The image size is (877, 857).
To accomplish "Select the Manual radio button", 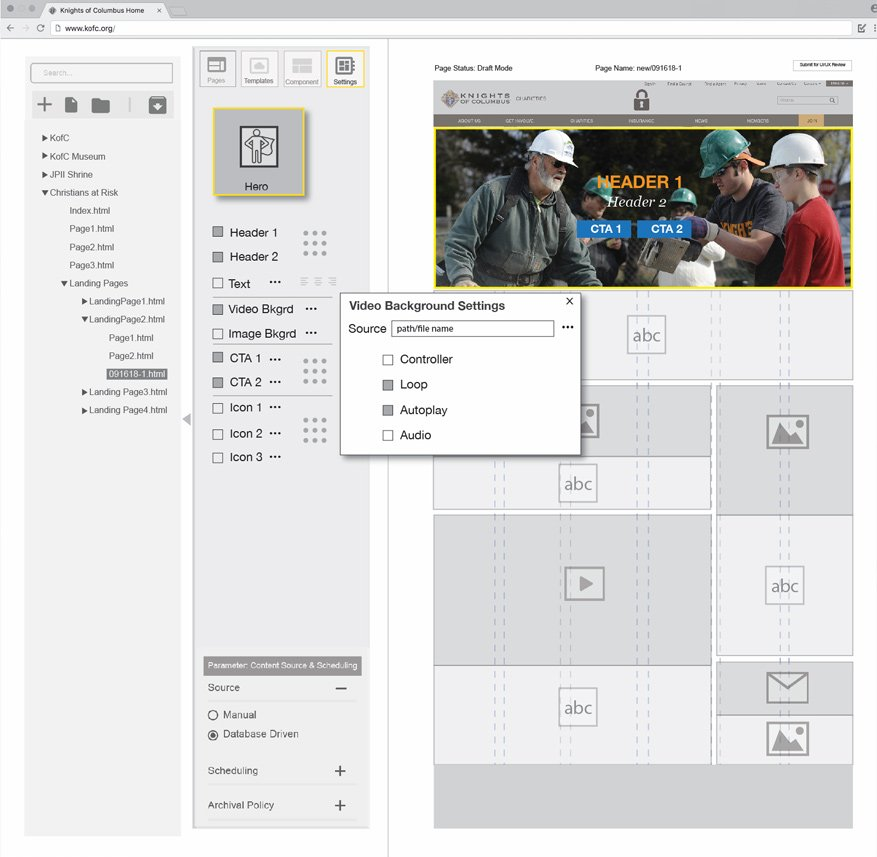I will click(213, 715).
